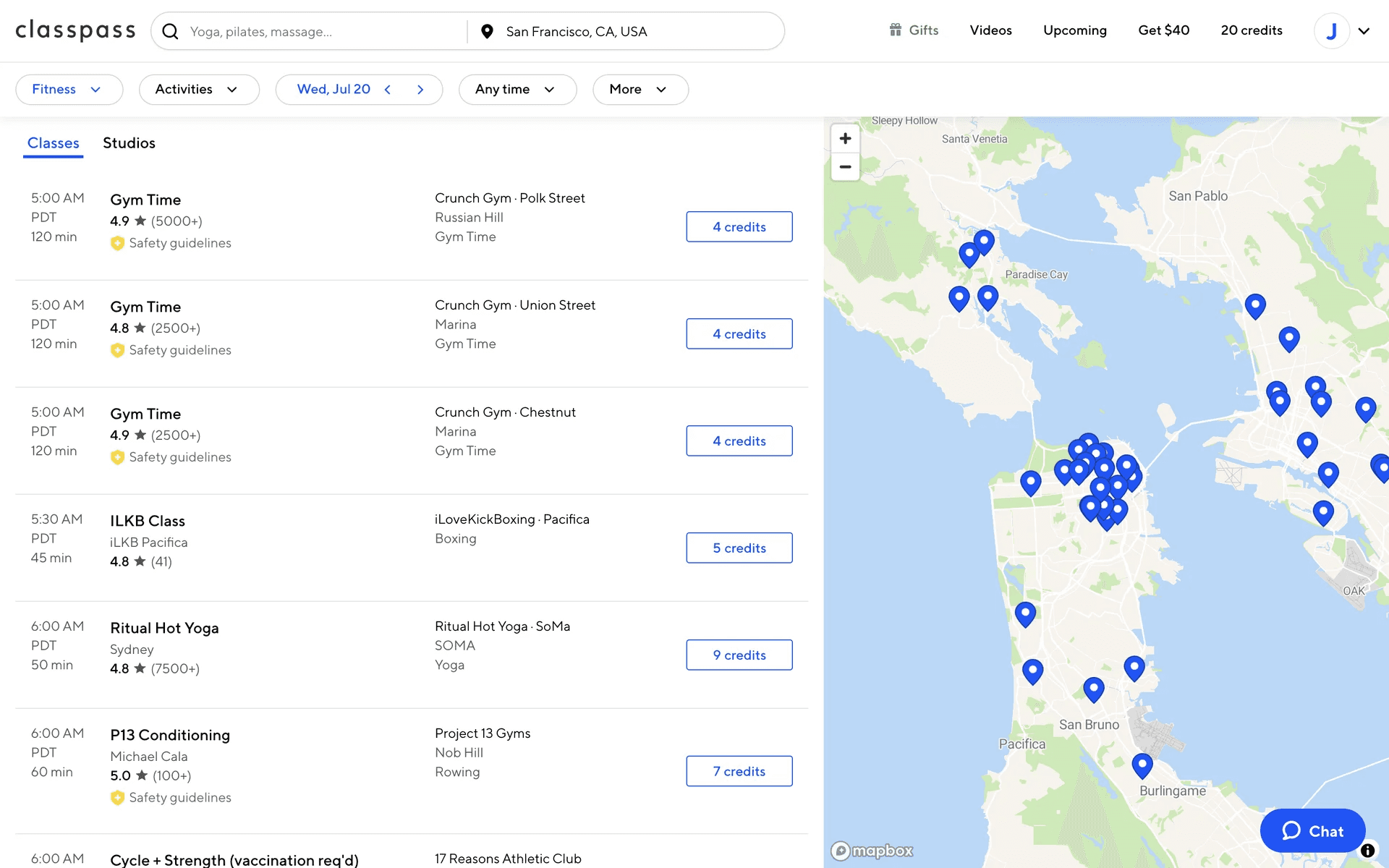This screenshot has width=1389, height=868.
Task: Click the J profile avatar
Action: (x=1331, y=31)
